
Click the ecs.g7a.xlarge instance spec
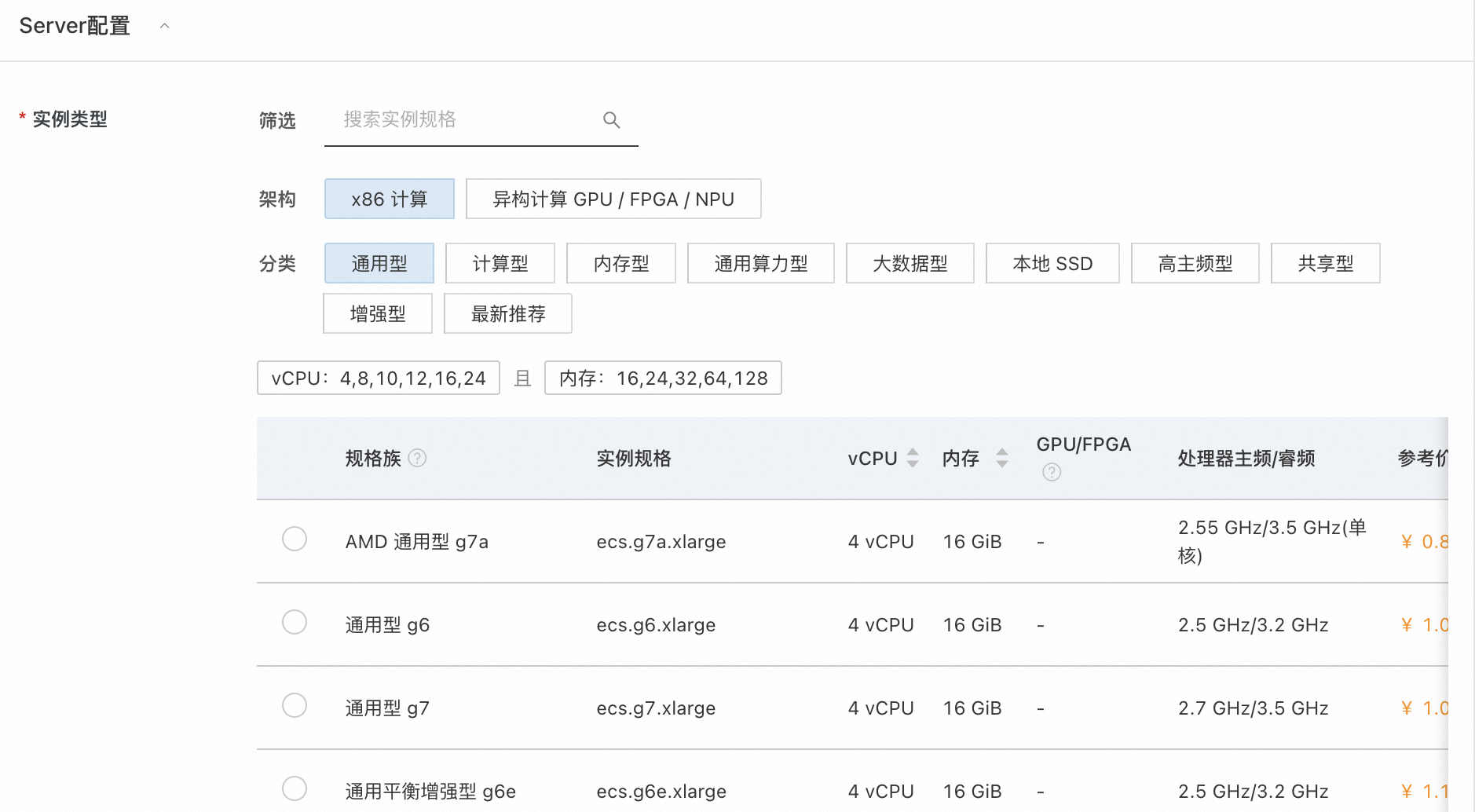661,542
